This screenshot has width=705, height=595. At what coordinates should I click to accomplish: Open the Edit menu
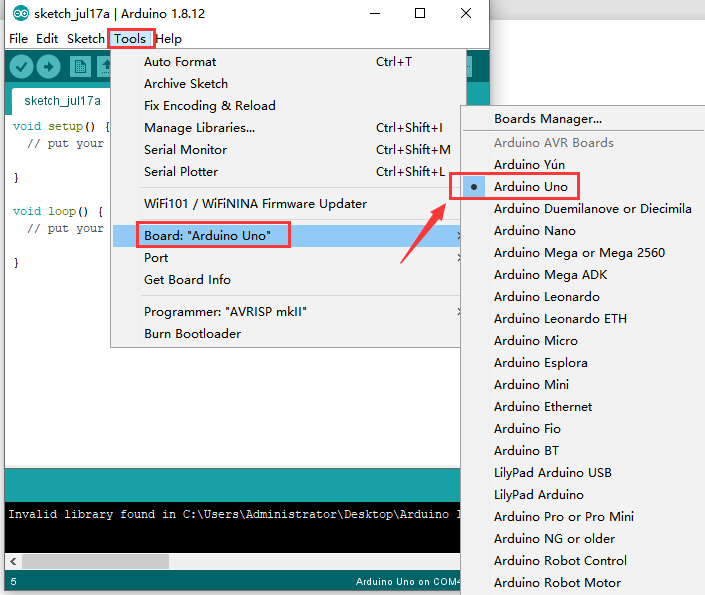(47, 39)
